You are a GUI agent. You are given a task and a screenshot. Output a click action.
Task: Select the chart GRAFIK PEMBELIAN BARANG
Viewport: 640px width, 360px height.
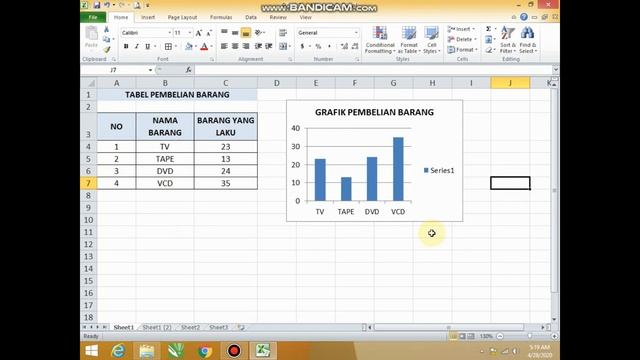[374, 161]
